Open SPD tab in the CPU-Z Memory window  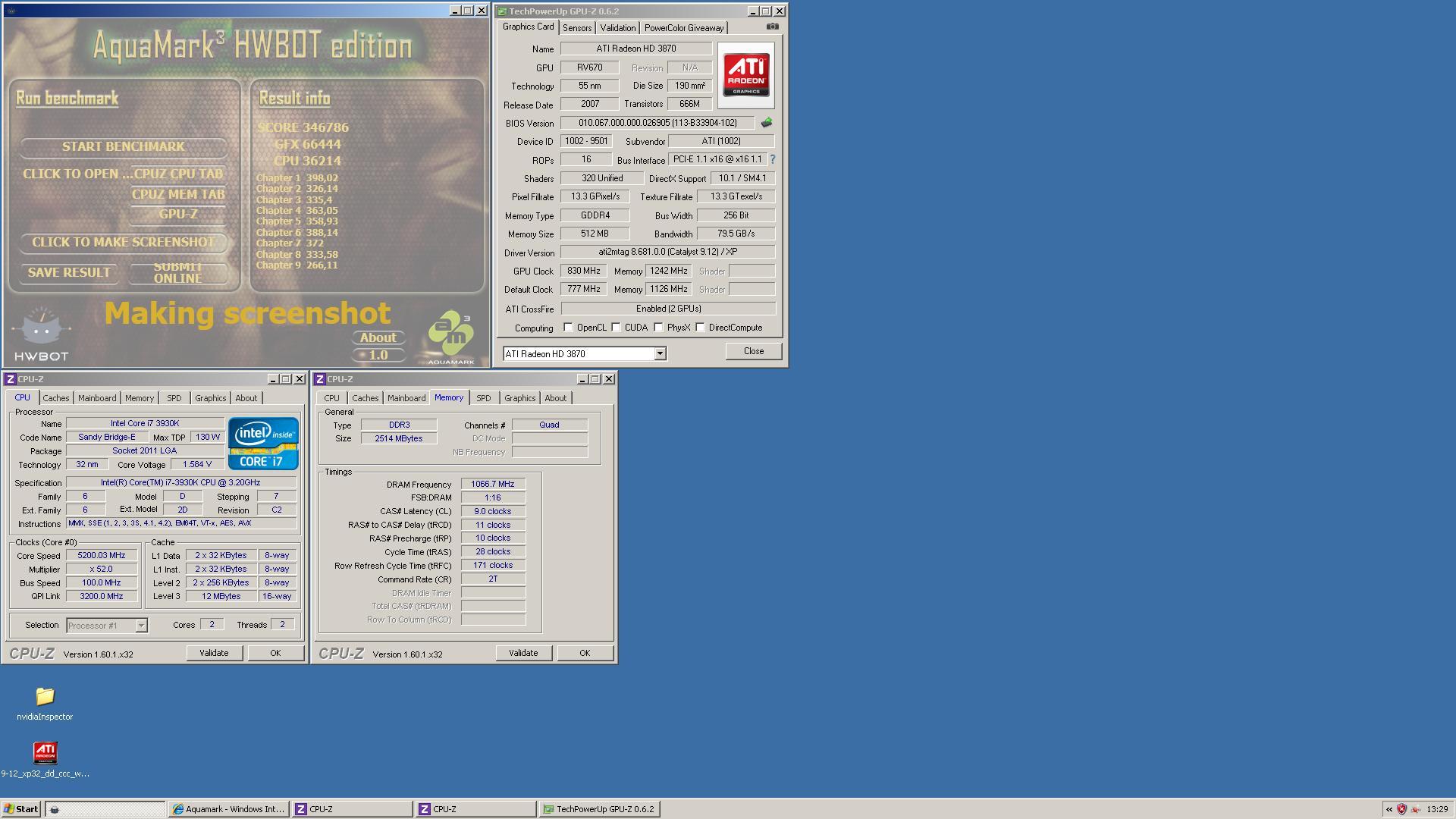(x=484, y=398)
